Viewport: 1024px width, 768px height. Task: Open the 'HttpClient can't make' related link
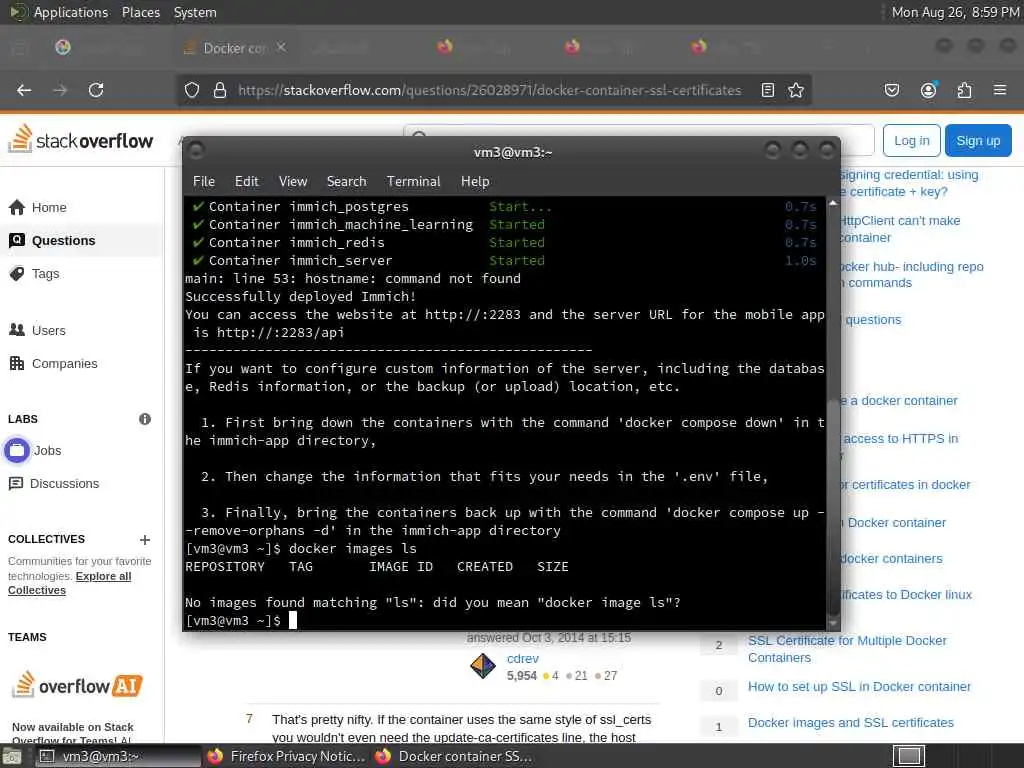pyautogui.click(x=900, y=229)
